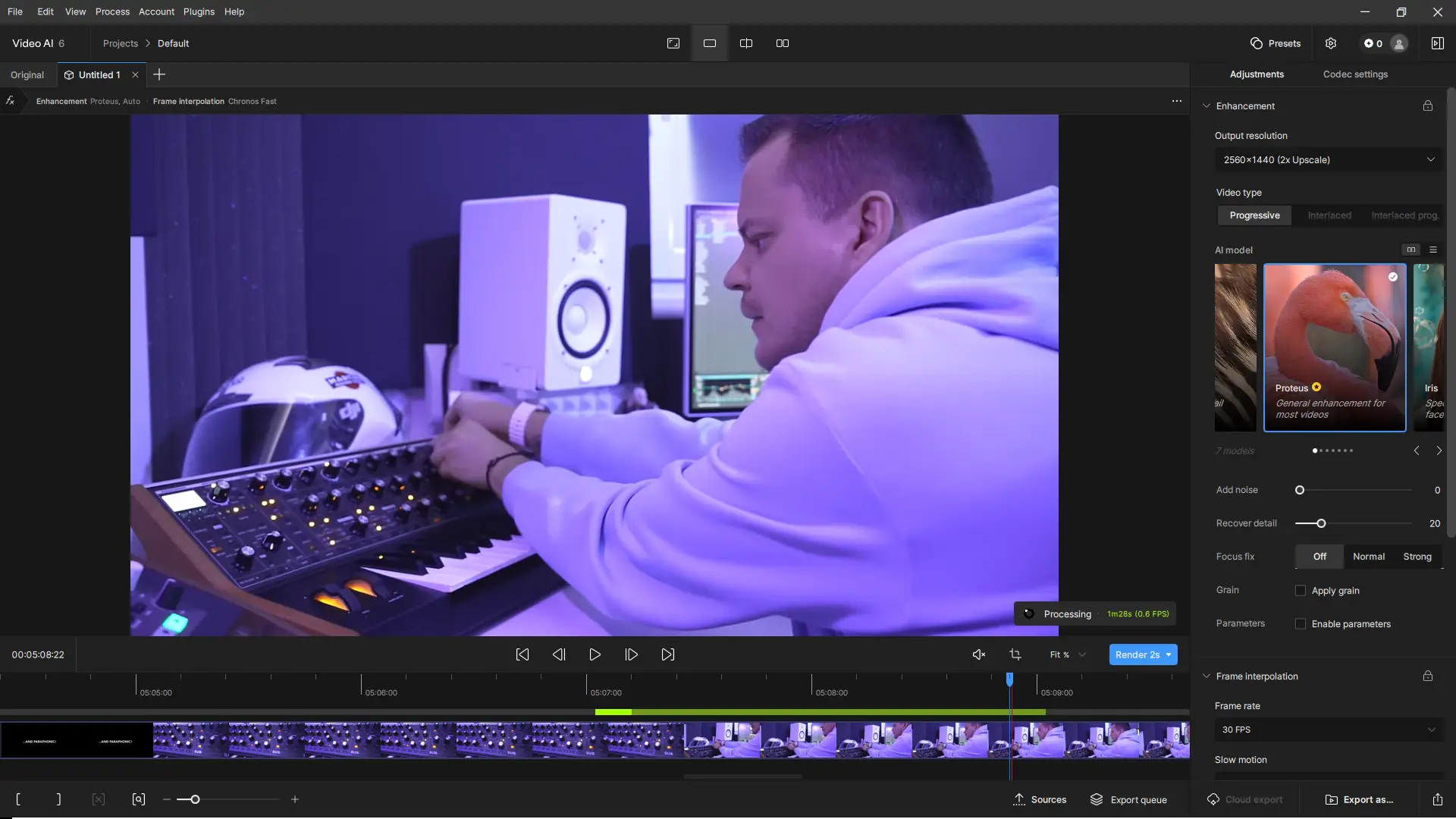Open the Frame rate 30 FPS dropdown

pyautogui.click(x=1329, y=730)
